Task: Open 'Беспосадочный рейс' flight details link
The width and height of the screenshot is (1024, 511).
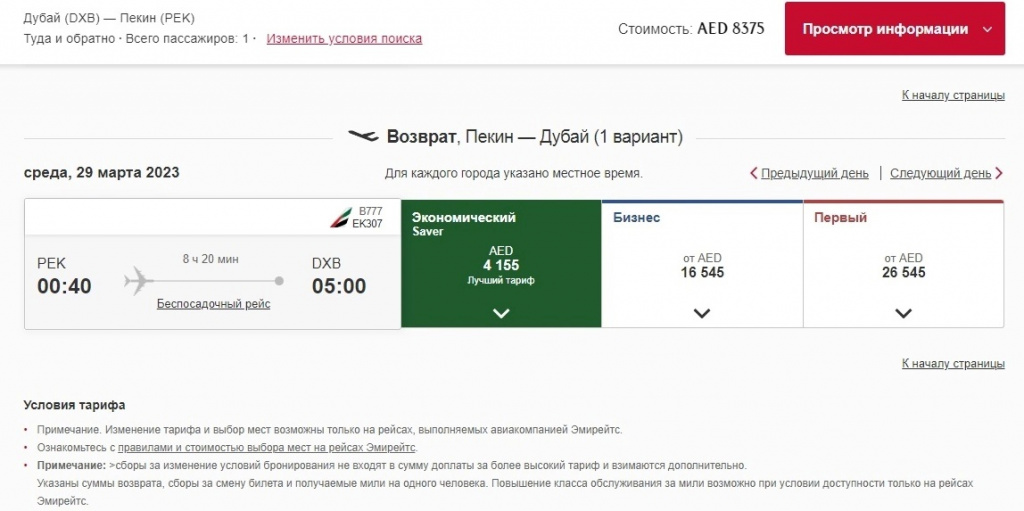Action: pyautogui.click(x=213, y=304)
